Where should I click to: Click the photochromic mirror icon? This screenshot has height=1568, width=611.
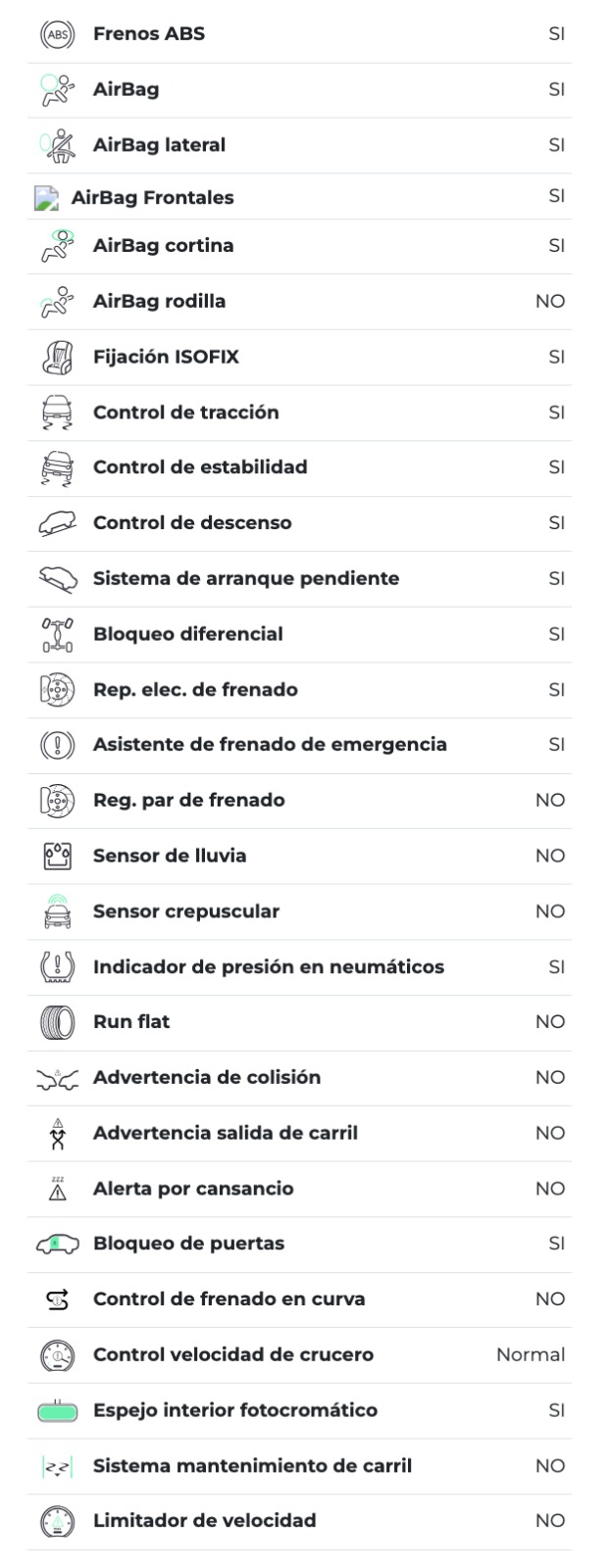pyautogui.click(x=57, y=1411)
